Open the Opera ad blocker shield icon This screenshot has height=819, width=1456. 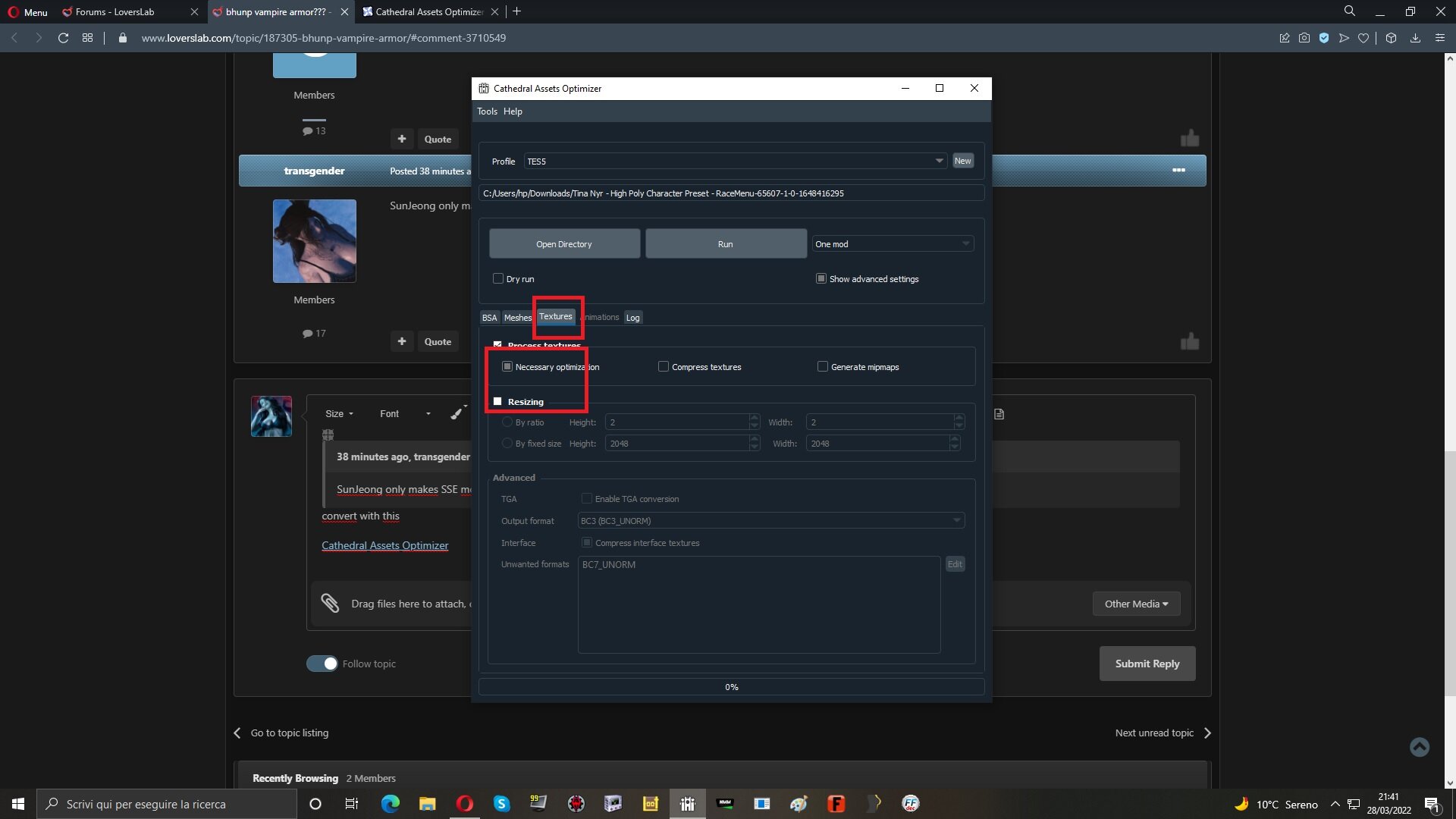click(x=1324, y=38)
